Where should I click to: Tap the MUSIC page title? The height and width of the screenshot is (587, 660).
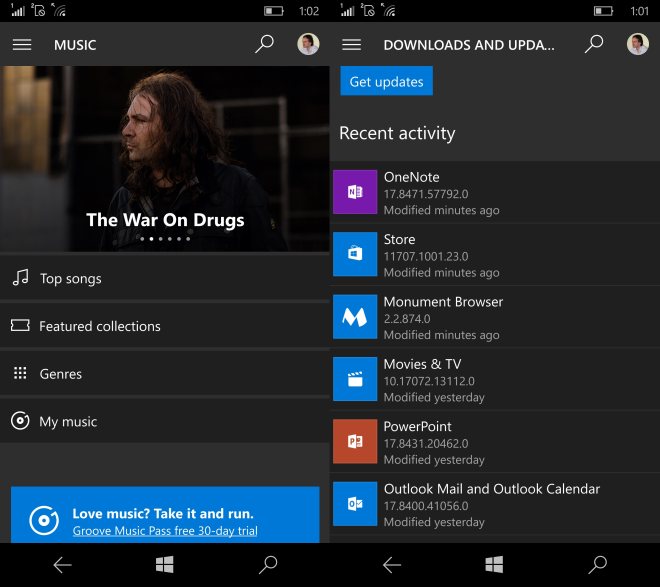click(x=75, y=45)
